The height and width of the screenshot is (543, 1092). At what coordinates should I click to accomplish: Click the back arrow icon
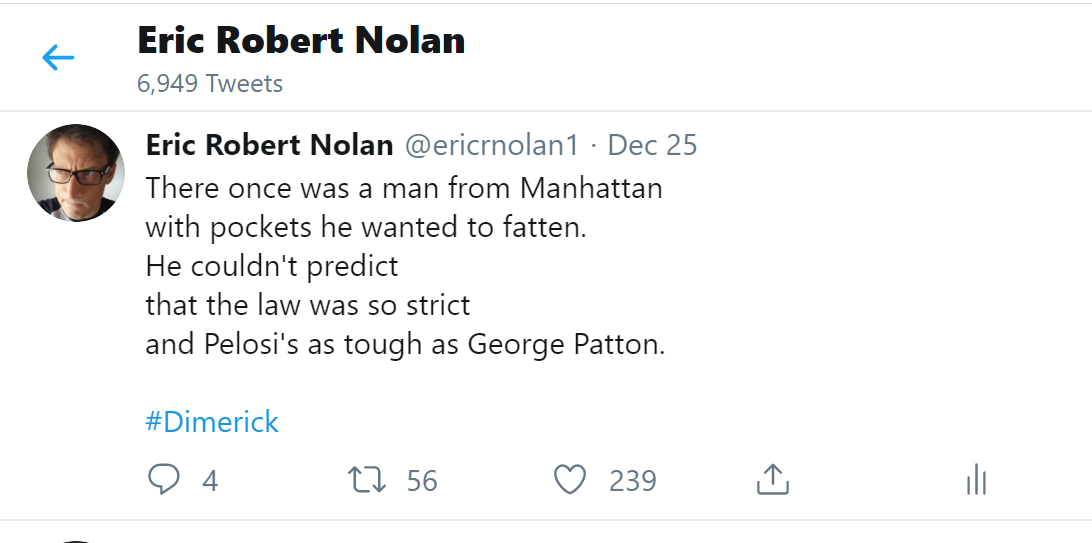click(x=58, y=58)
